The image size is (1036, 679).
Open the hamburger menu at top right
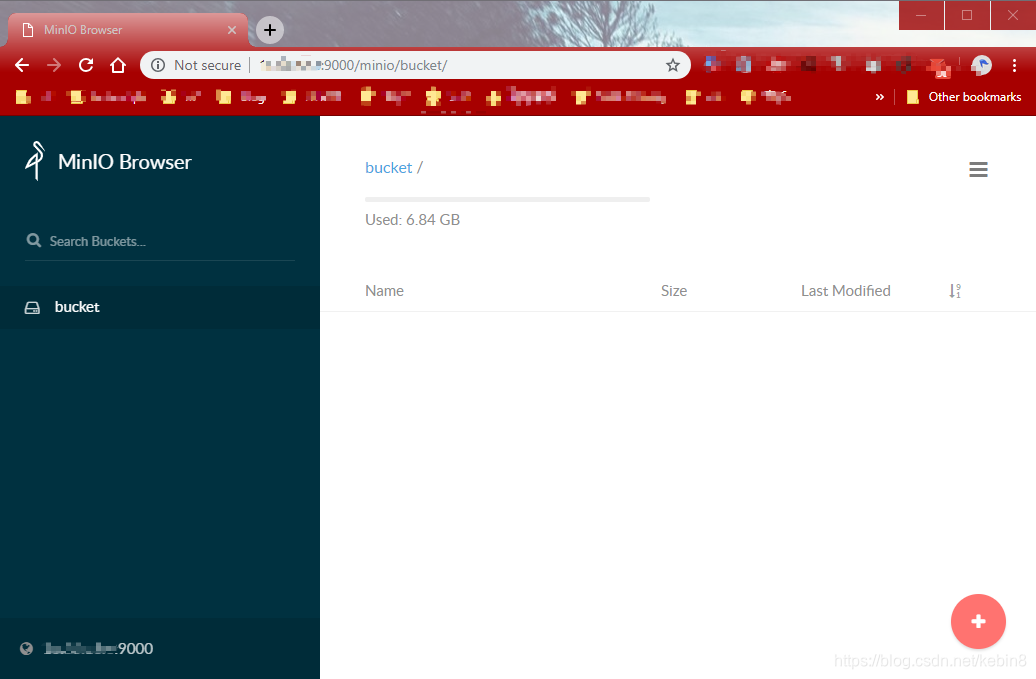pos(979,170)
